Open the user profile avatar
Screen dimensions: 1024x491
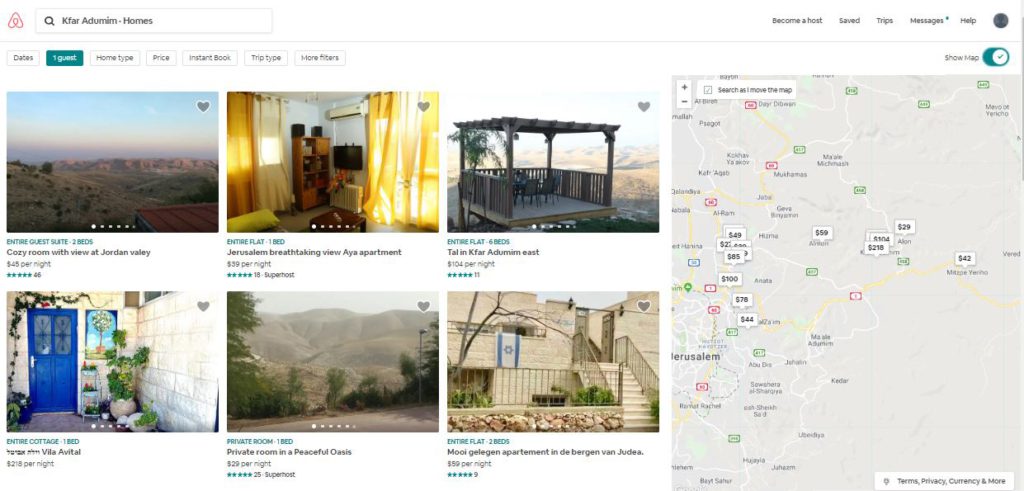pyautogui.click(x=1000, y=20)
